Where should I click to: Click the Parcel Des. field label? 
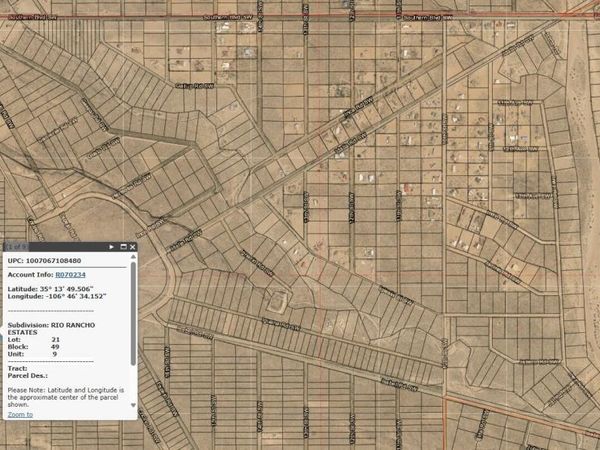tap(26, 376)
